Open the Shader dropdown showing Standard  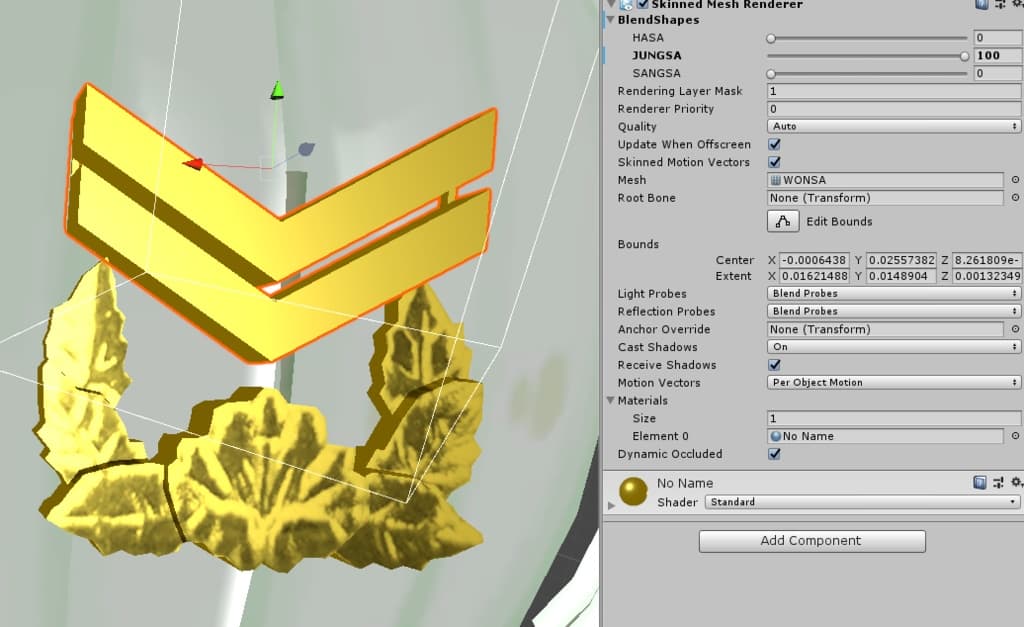coord(862,502)
